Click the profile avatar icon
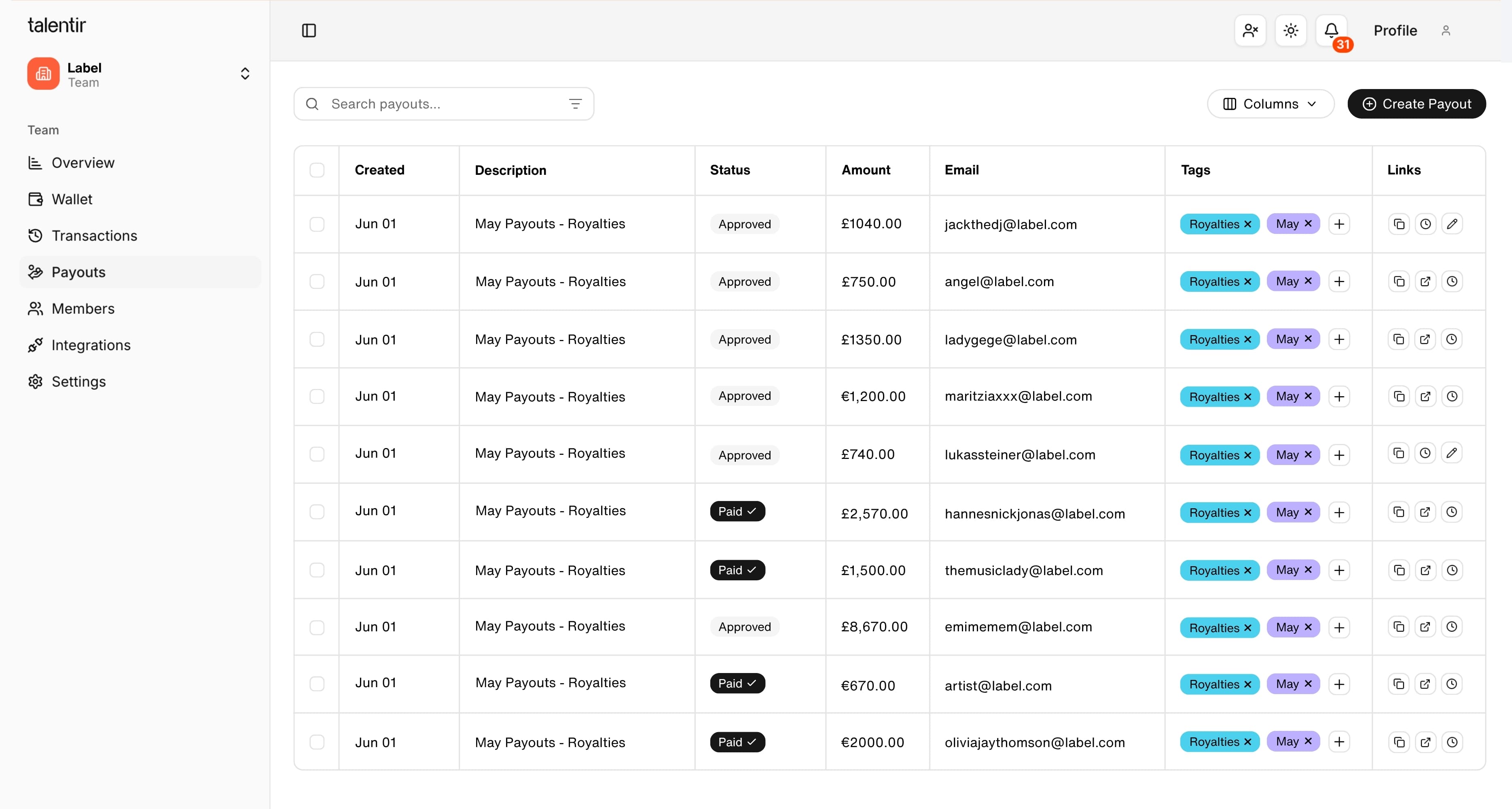This screenshot has height=809, width=1512. coord(1446,30)
